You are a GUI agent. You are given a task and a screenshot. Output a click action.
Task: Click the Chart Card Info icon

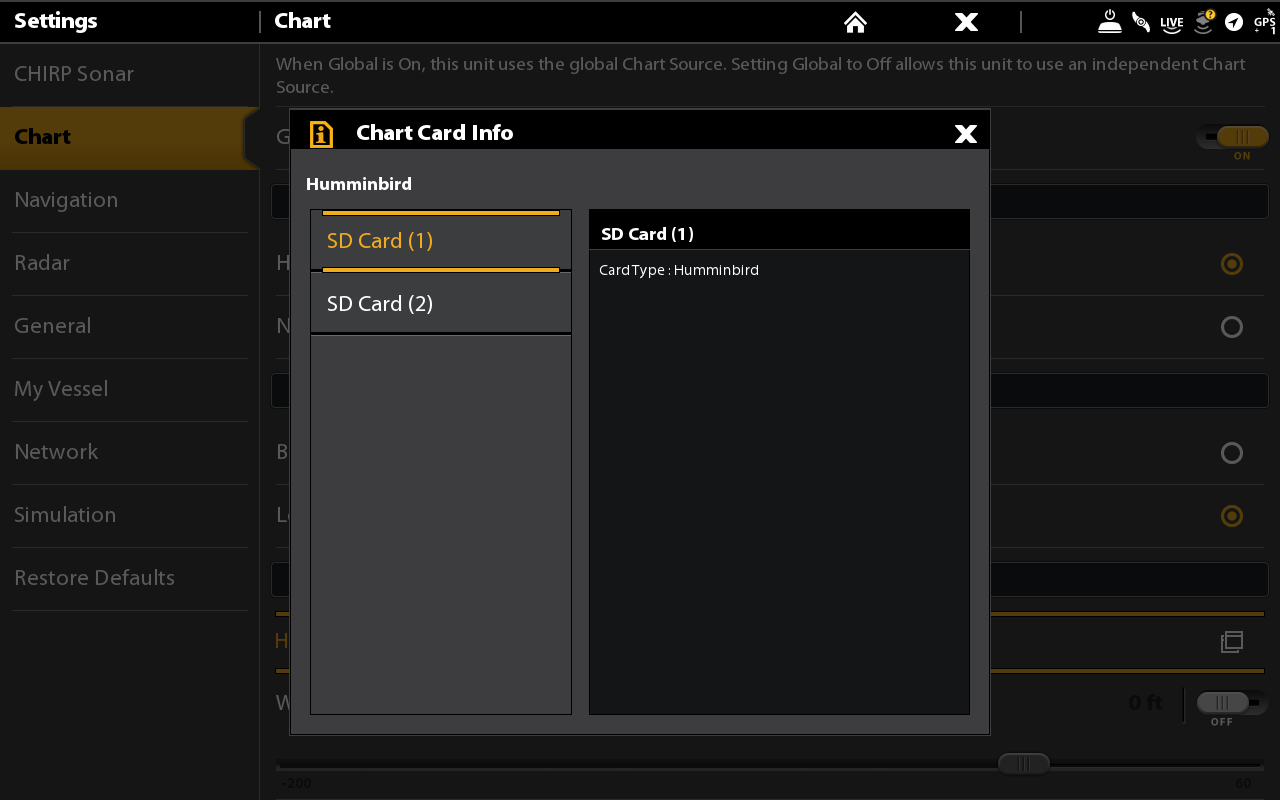[x=321, y=134]
